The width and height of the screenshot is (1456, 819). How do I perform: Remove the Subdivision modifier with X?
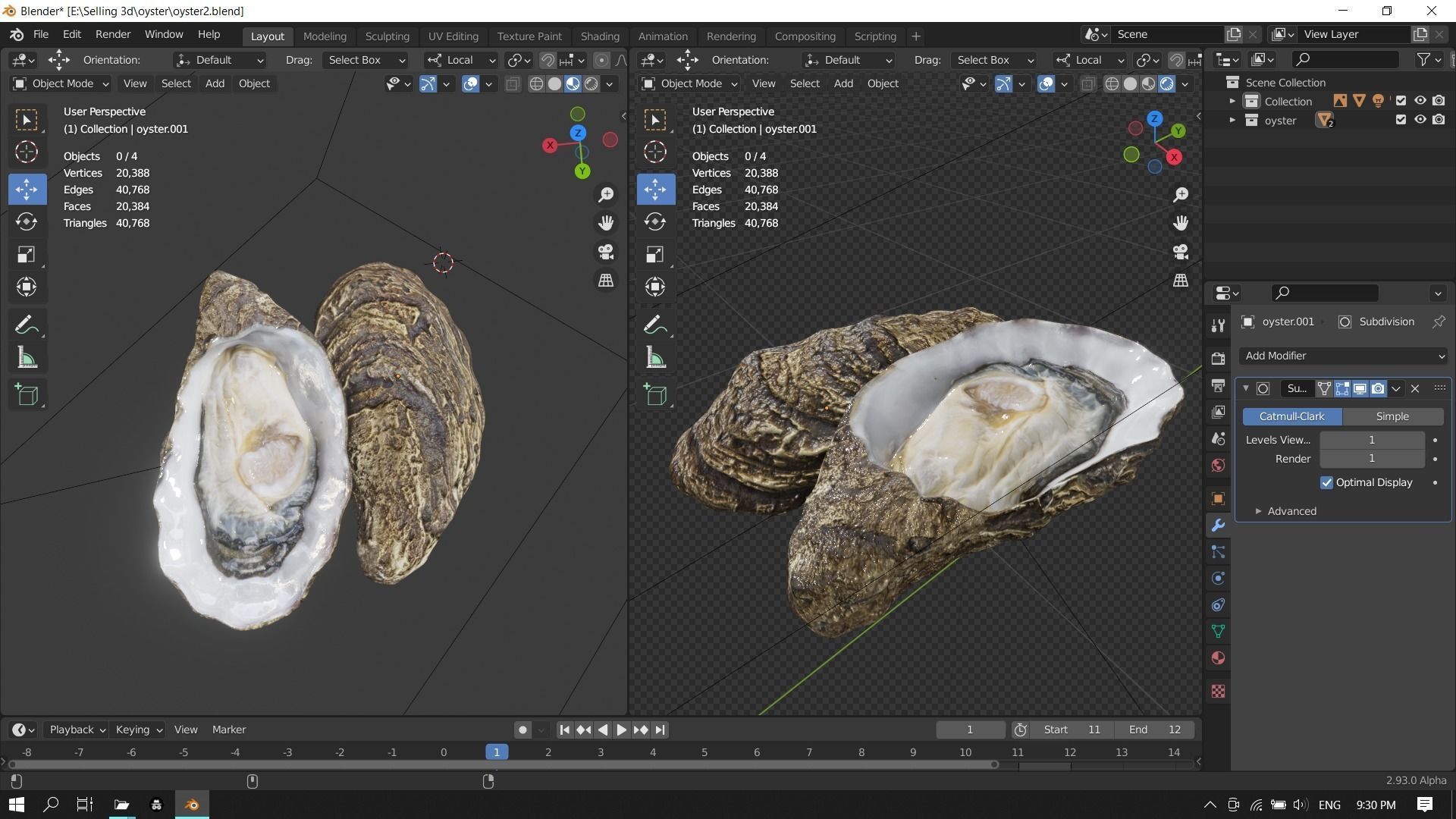(x=1415, y=388)
